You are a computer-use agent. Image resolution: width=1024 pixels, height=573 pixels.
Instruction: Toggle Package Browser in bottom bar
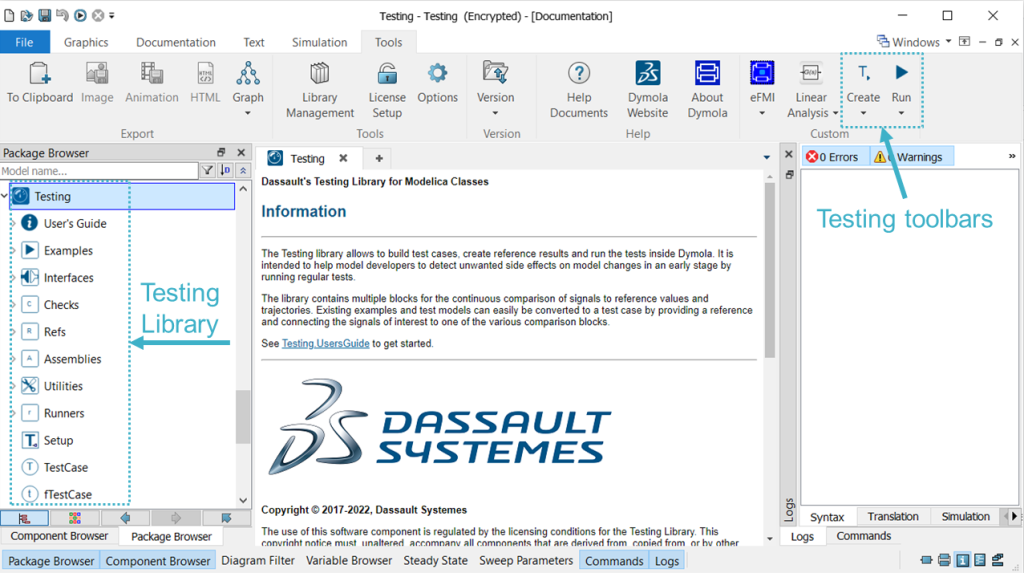pyautogui.click(x=51, y=561)
